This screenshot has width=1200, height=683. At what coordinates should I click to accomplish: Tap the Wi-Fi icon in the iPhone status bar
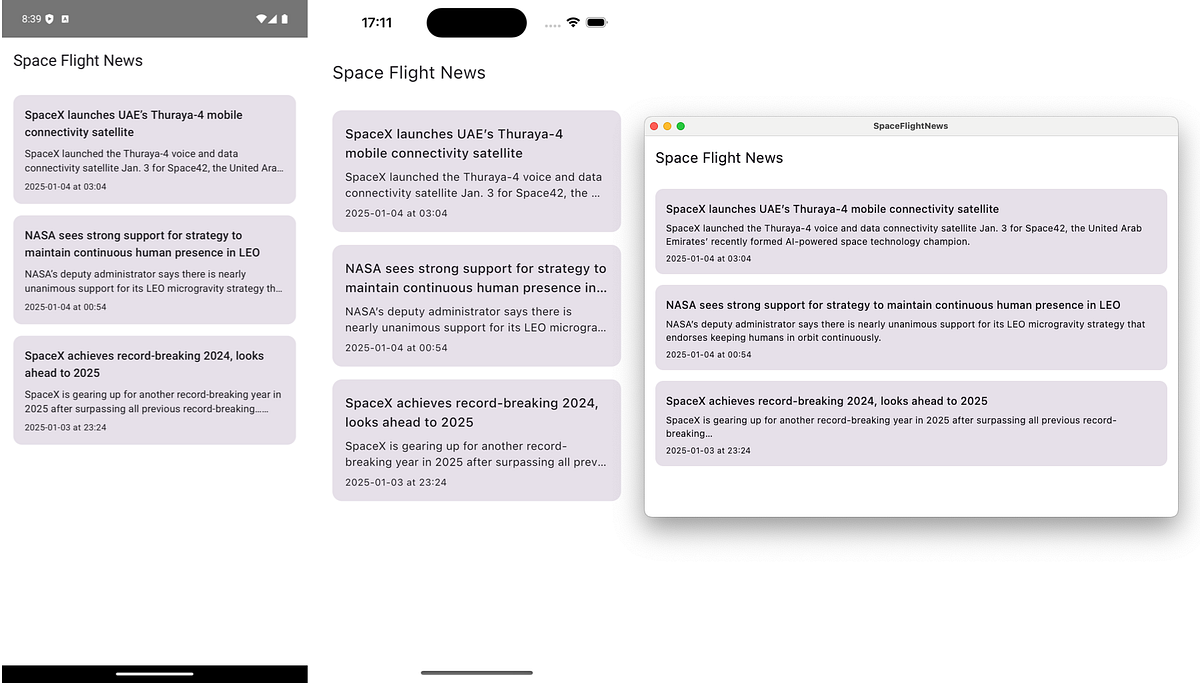[x=572, y=22]
